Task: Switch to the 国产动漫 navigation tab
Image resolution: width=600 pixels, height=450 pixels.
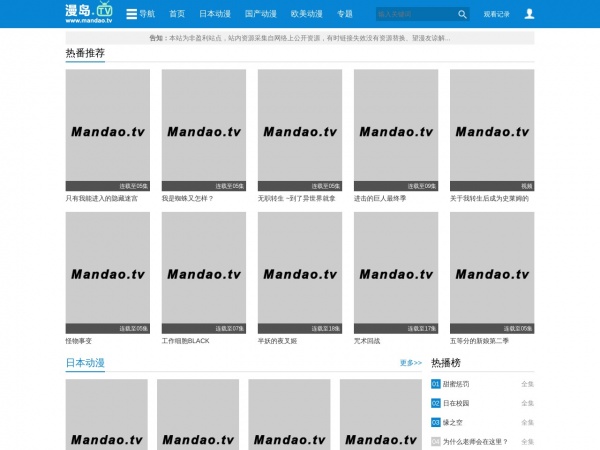Action: tap(261, 14)
